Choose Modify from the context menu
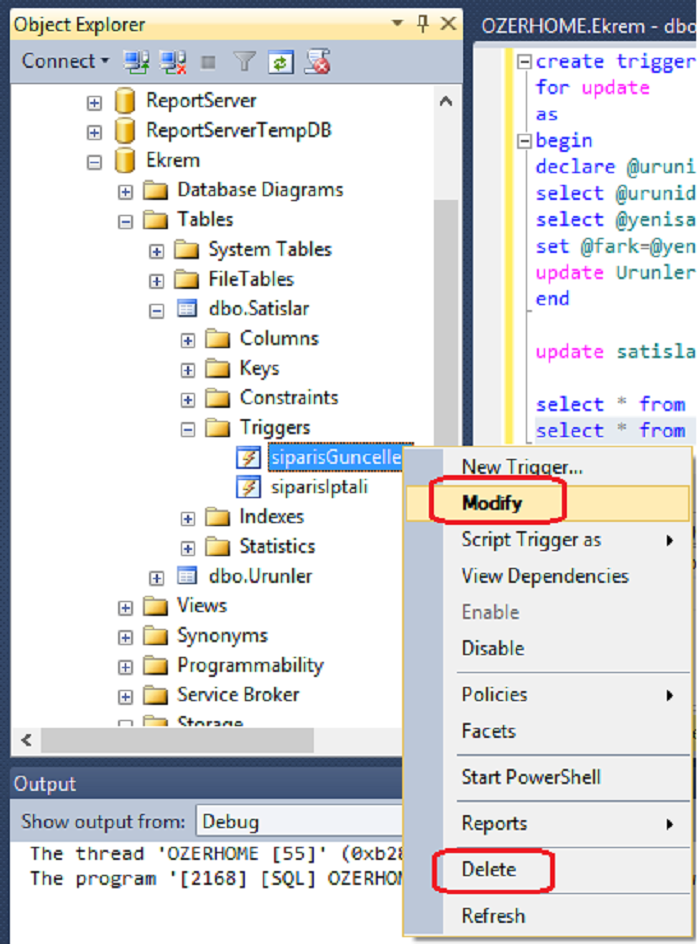The image size is (698, 944). (491, 503)
